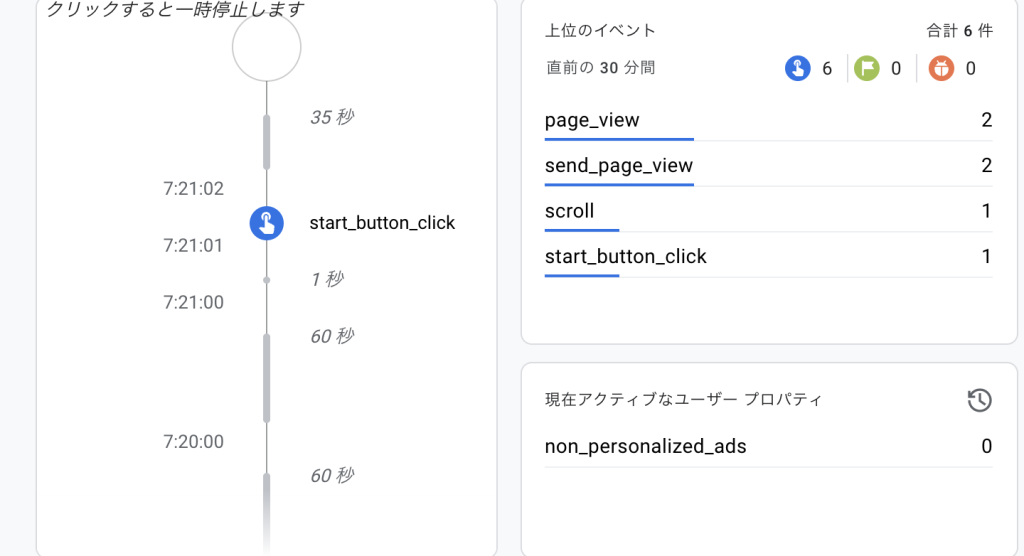The height and width of the screenshot is (556, 1024).
Task: Select start_button_click in top events list
Action: (625, 257)
